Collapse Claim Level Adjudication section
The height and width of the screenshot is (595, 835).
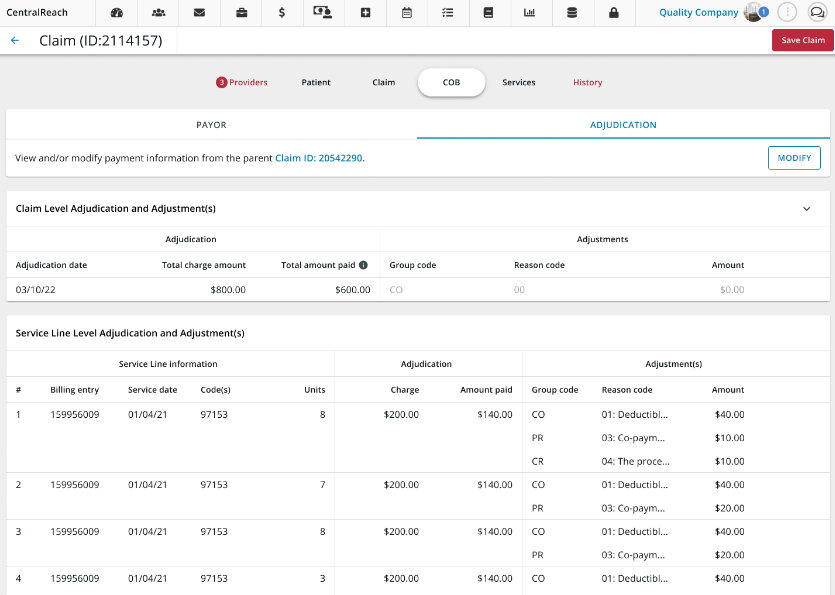[807, 209]
